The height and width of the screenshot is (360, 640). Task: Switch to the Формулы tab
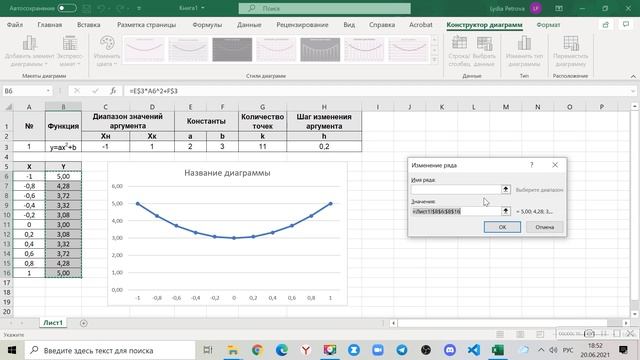[x=207, y=25]
